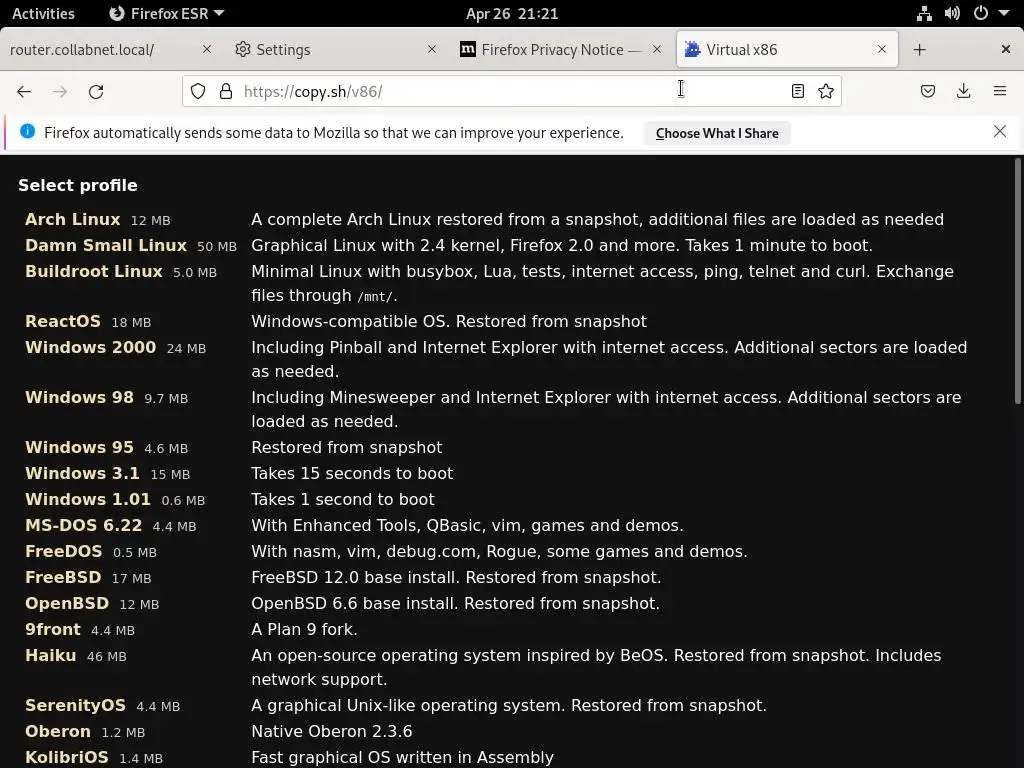Image resolution: width=1024 pixels, height=768 pixels.
Task: Click the page vertical scrollbar
Action: coord(1018,281)
